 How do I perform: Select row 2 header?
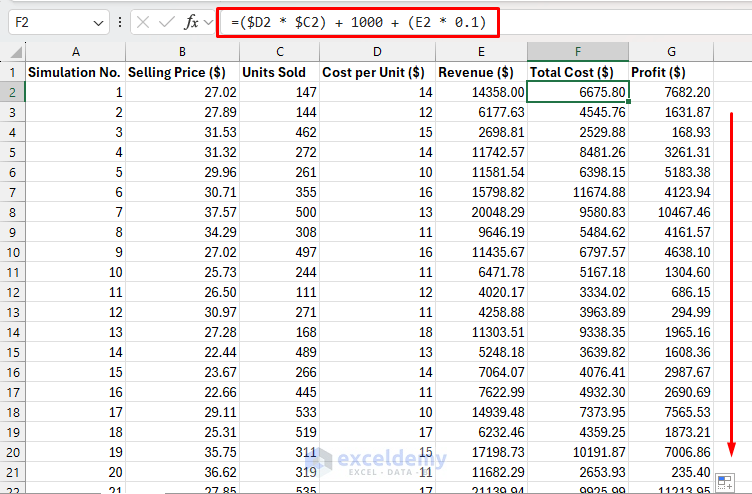12,92
